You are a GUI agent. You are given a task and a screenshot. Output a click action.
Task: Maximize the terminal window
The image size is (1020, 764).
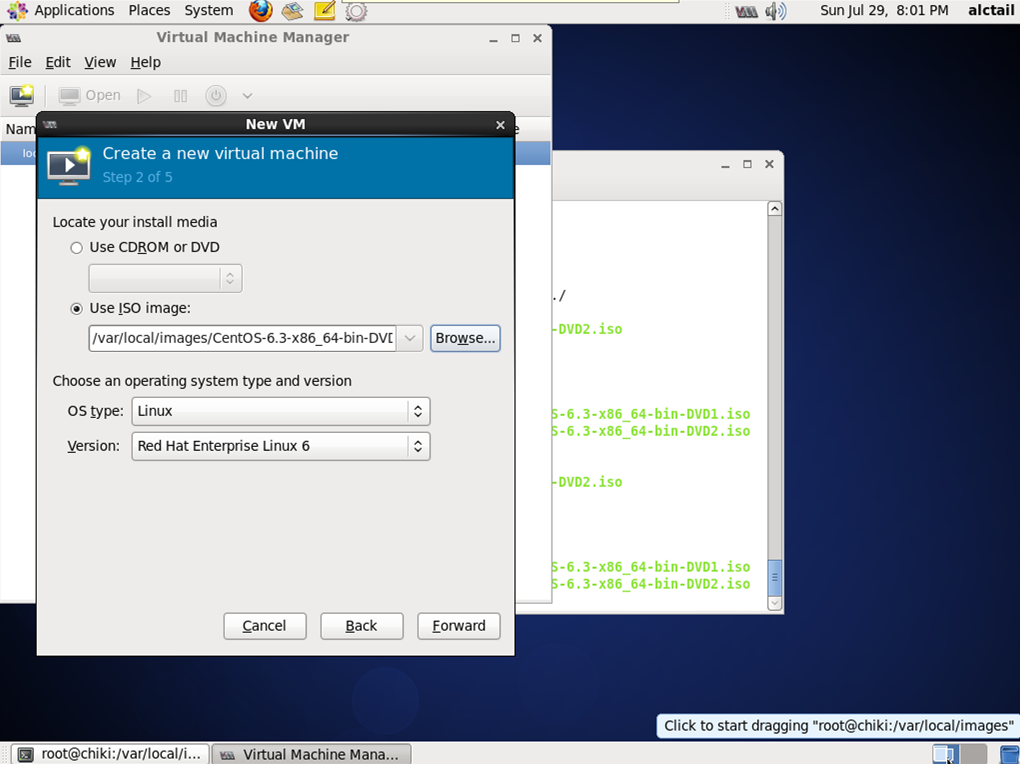point(747,164)
